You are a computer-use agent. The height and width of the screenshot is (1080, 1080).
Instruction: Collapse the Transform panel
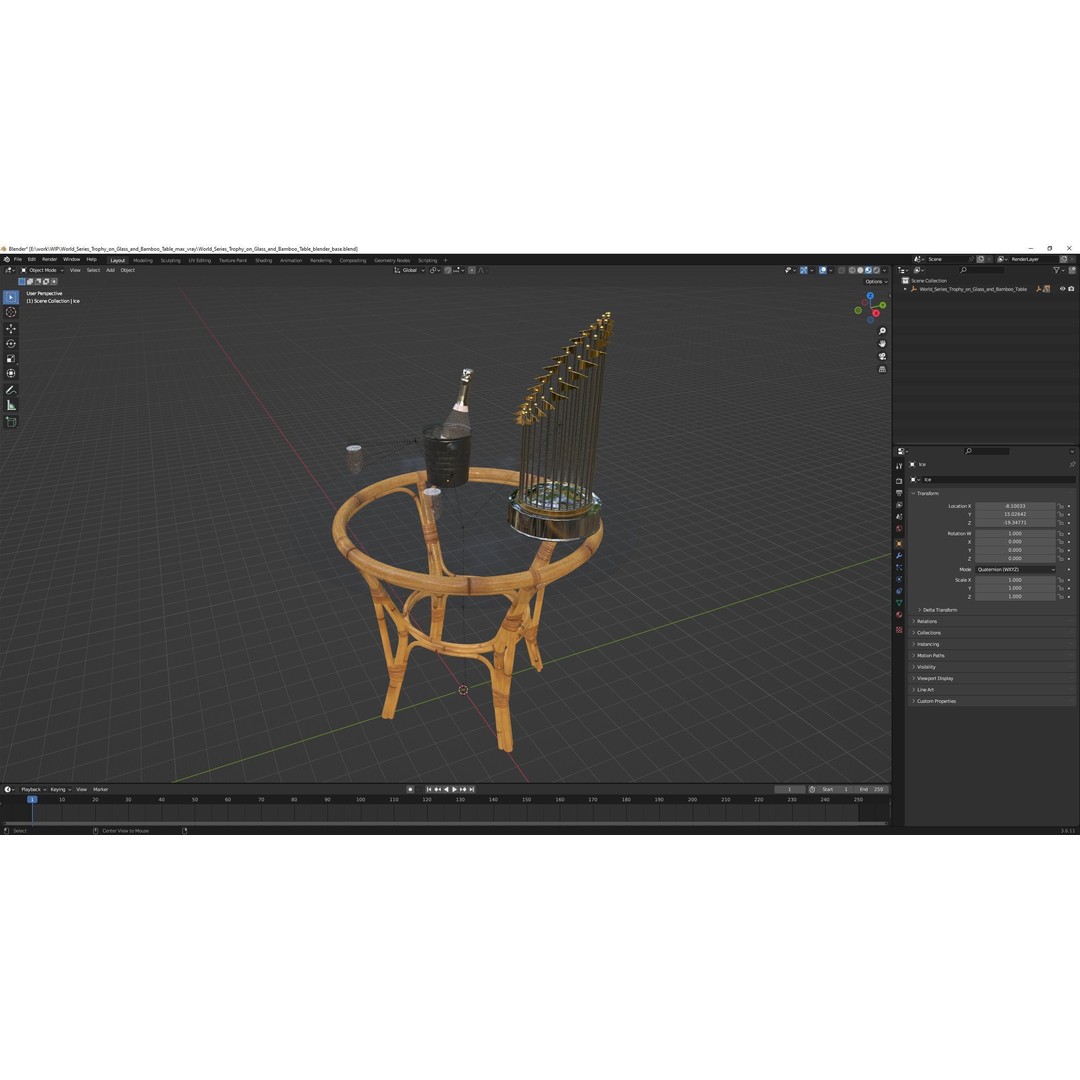927,494
